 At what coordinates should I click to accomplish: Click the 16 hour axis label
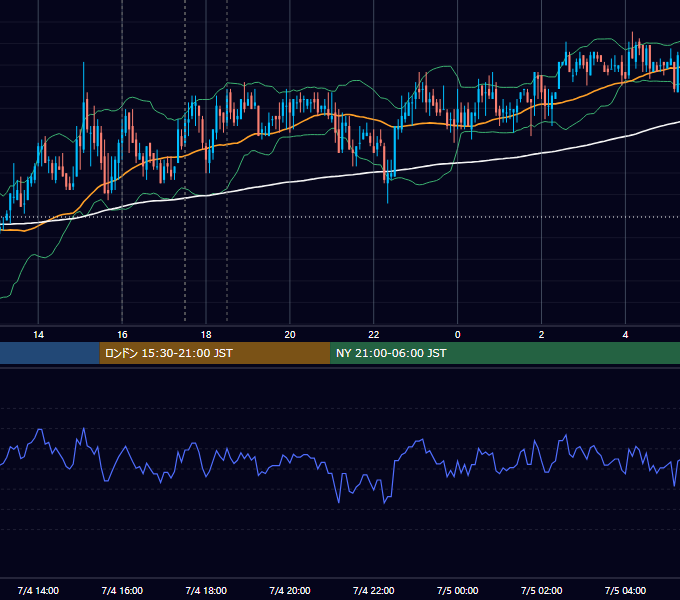122,335
